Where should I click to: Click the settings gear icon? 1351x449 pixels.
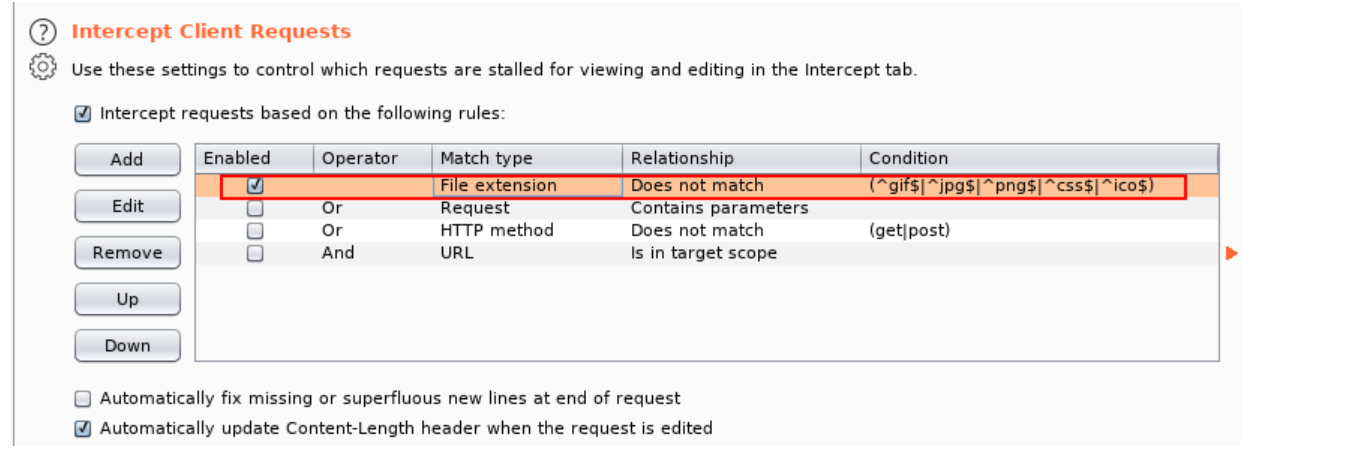[x=42, y=68]
